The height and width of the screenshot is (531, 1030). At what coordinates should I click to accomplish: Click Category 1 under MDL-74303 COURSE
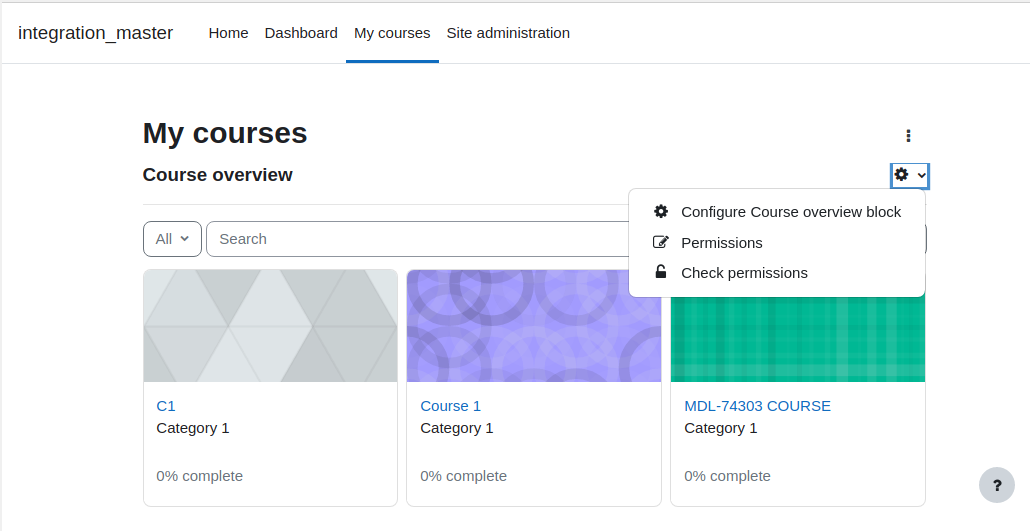pos(721,428)
